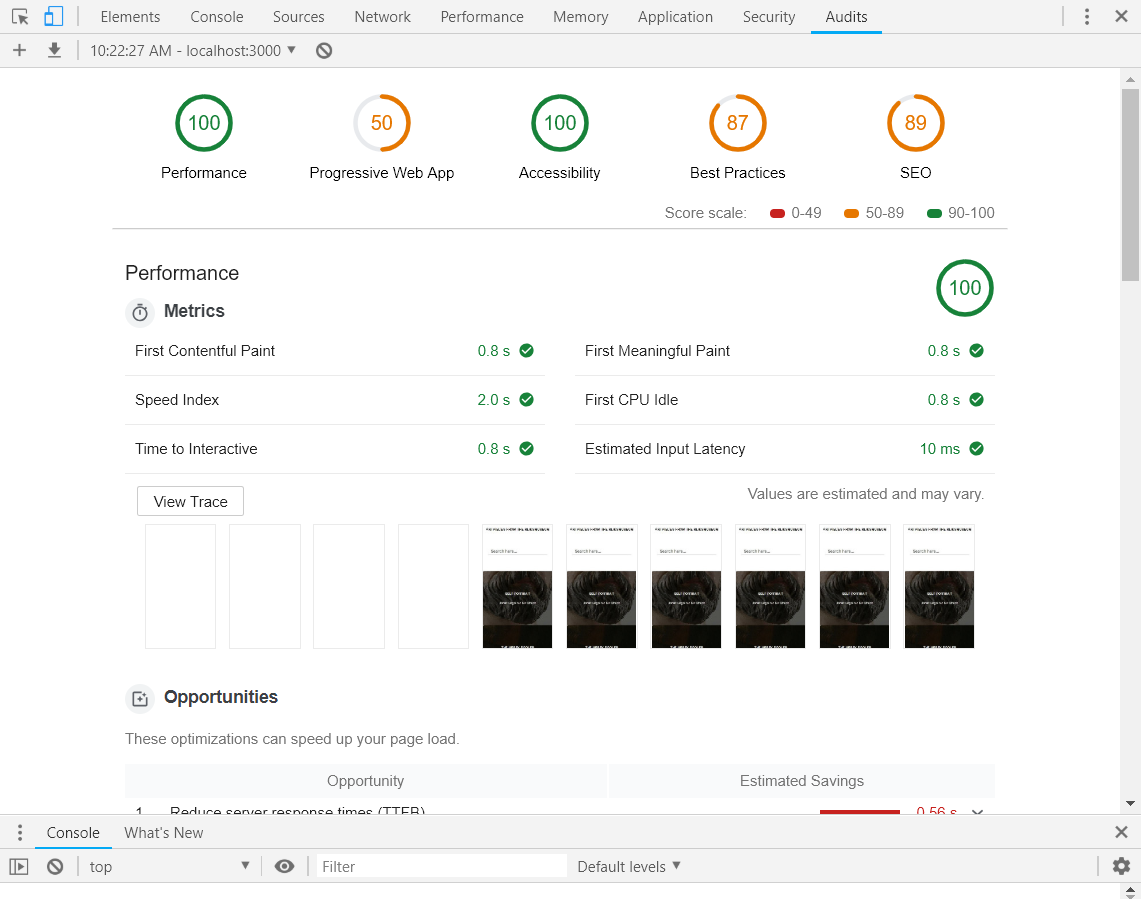
Task: Switch to the Elements tab
Action: click(130, 17)
